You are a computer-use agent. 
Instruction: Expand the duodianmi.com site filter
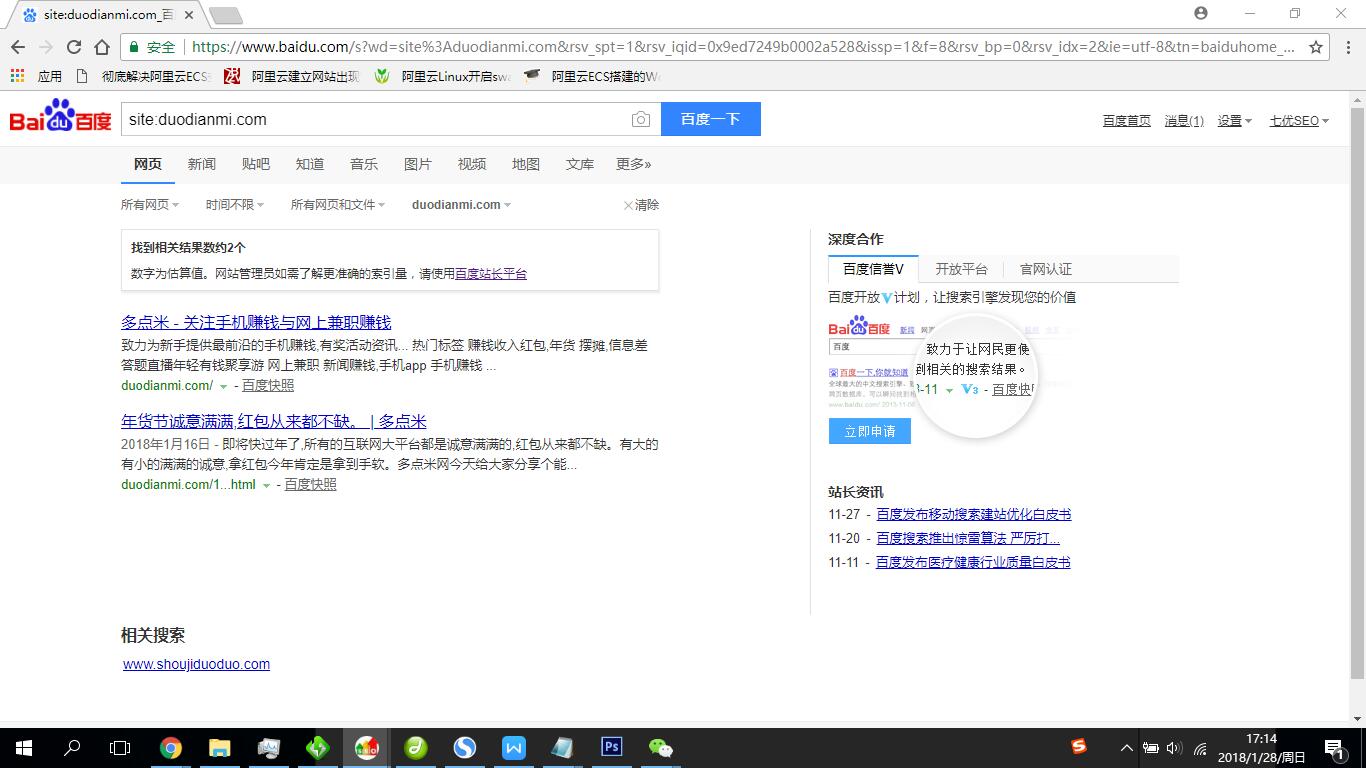461,204
